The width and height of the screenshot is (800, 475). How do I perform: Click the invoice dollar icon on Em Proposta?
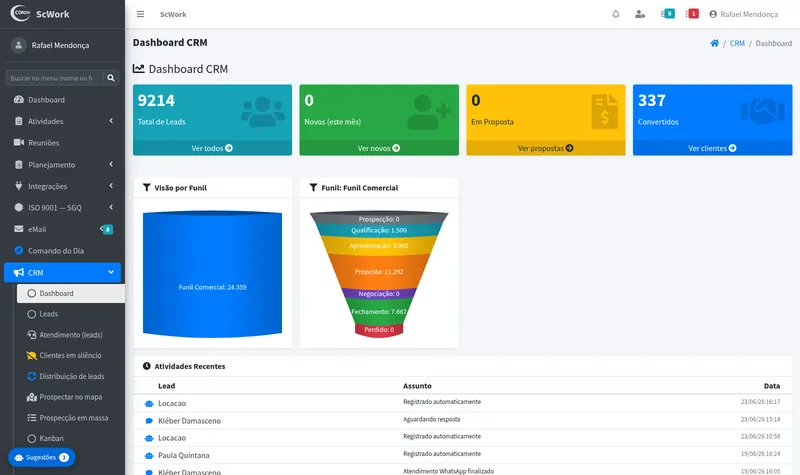pos(605,111)
